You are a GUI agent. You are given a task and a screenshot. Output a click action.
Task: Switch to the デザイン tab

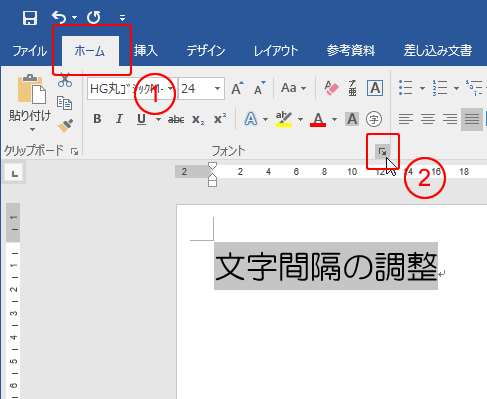(x=206, y=51)
